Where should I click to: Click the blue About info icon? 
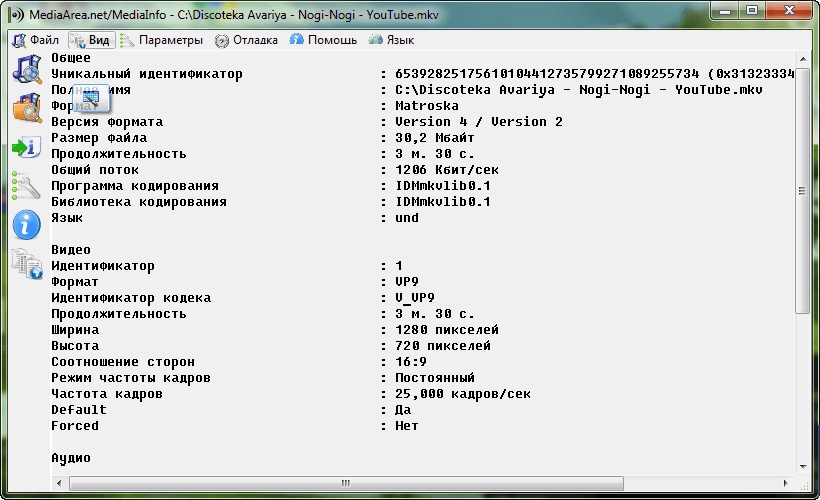27,225
